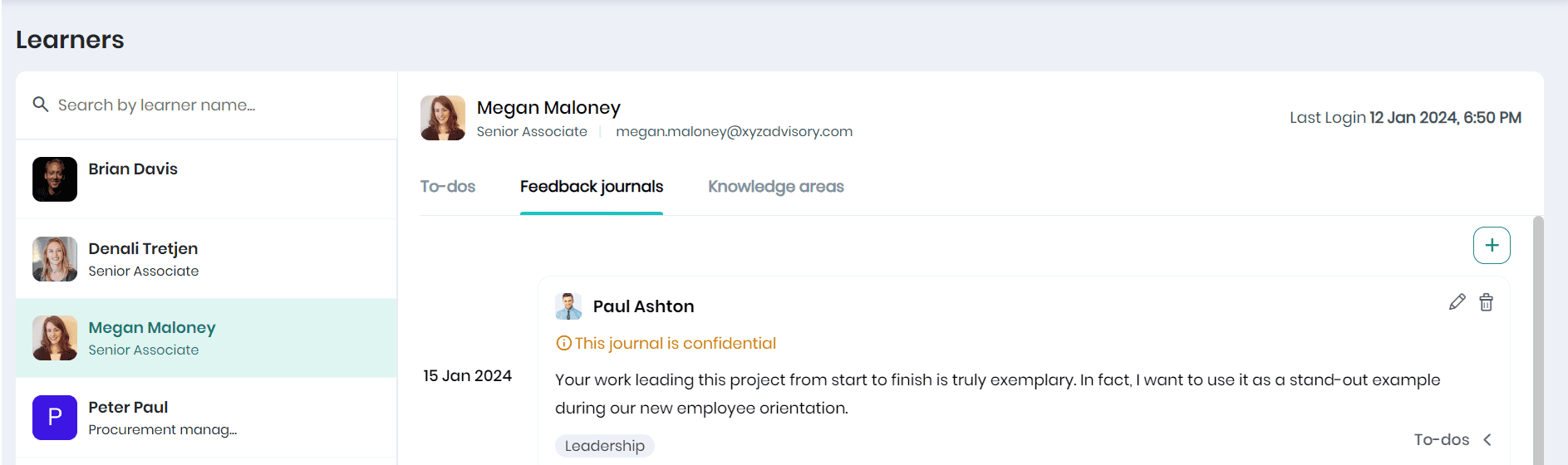Click the megan.maloney@xyzadvisory.com email
The image size is (1568, 465).
pyautogui.click(x=734, y=132)
